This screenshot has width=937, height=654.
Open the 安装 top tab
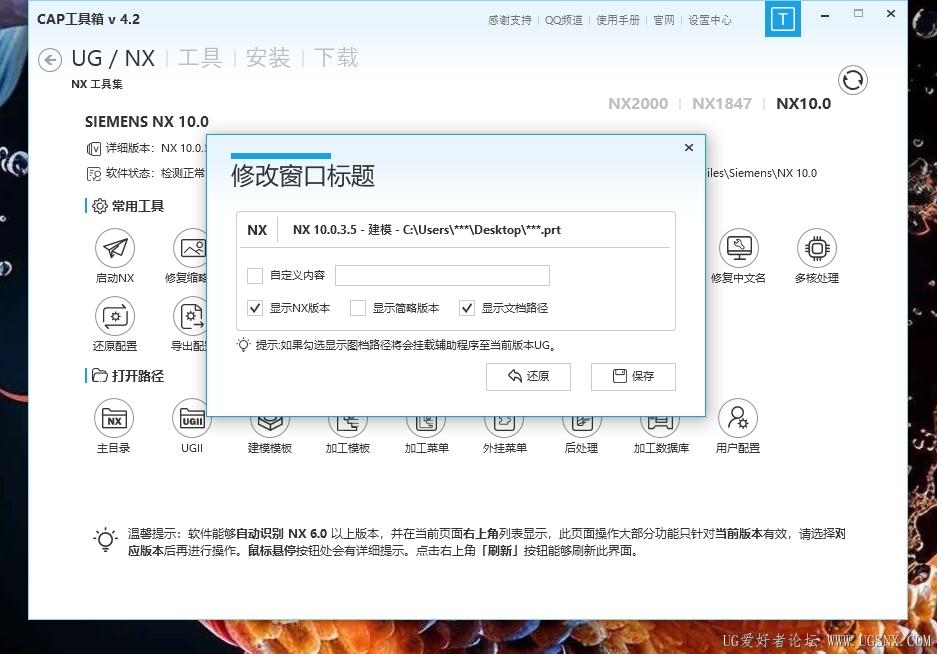[268, 59]
